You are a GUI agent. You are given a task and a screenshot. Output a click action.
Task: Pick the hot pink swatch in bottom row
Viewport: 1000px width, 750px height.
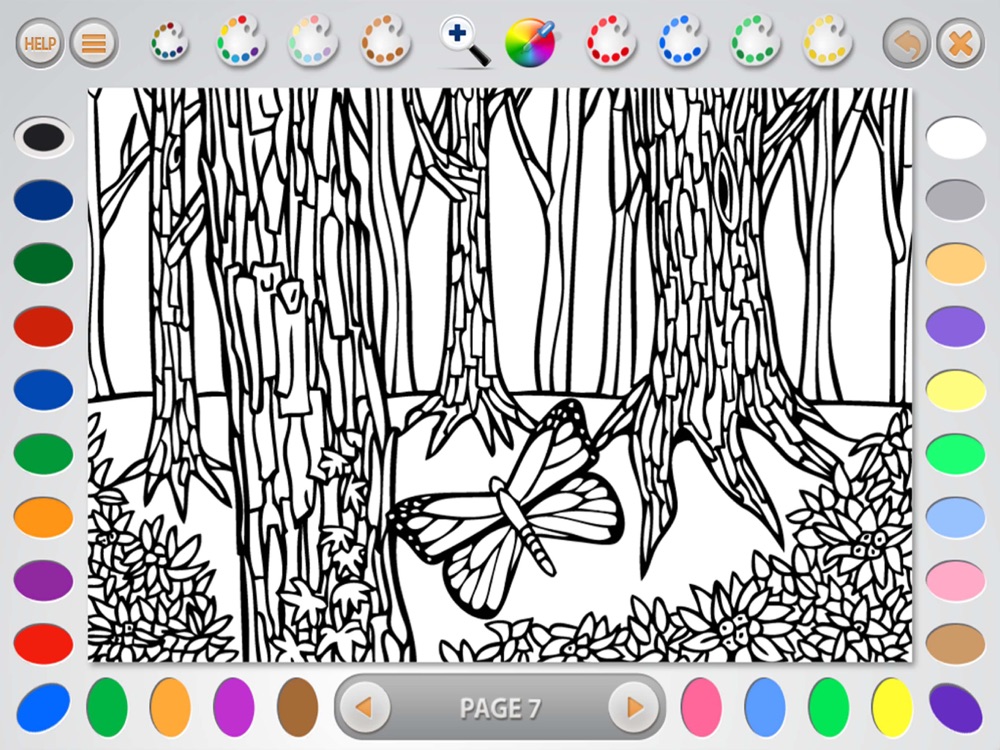(x=702, y=707)
